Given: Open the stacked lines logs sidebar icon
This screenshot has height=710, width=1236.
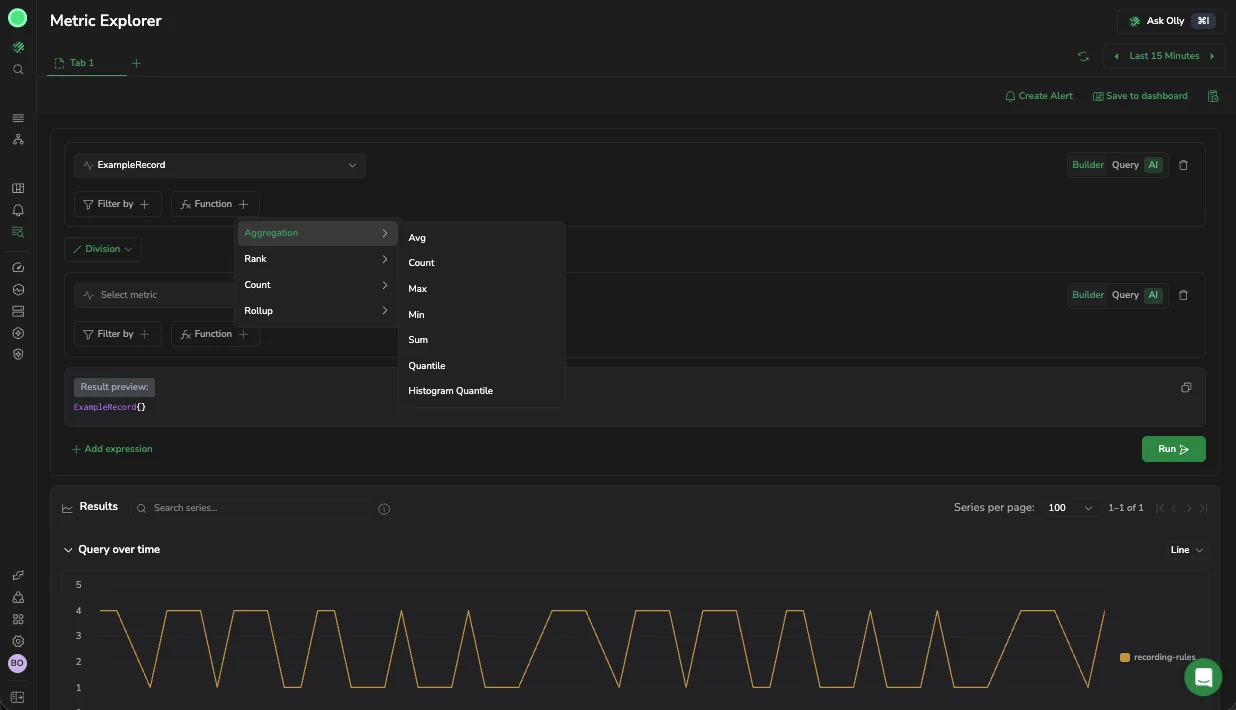Looking at the screenshot, I should click(x=18, y=118).
